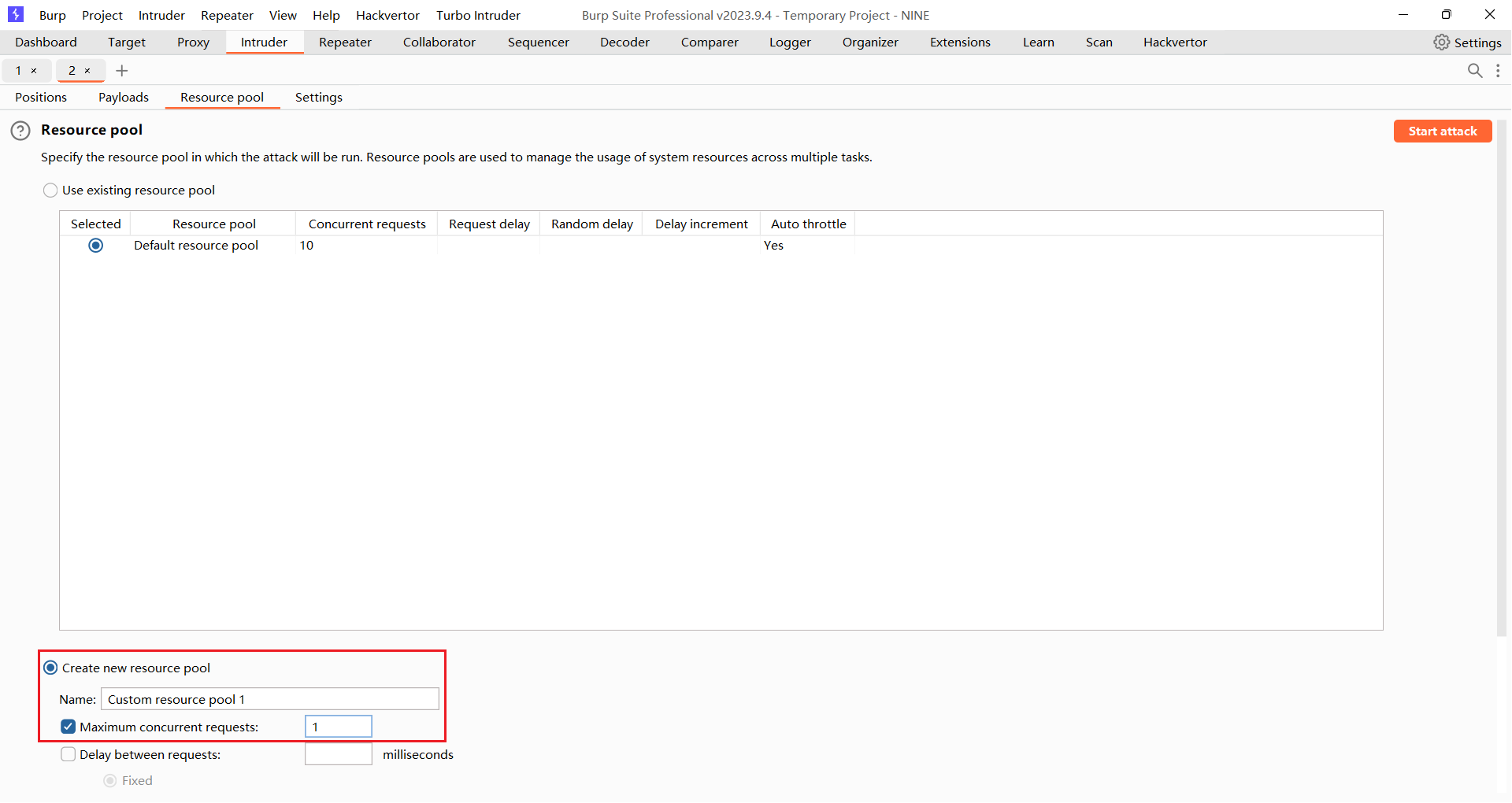Switch to the Organizer tab

coord(870,43)
